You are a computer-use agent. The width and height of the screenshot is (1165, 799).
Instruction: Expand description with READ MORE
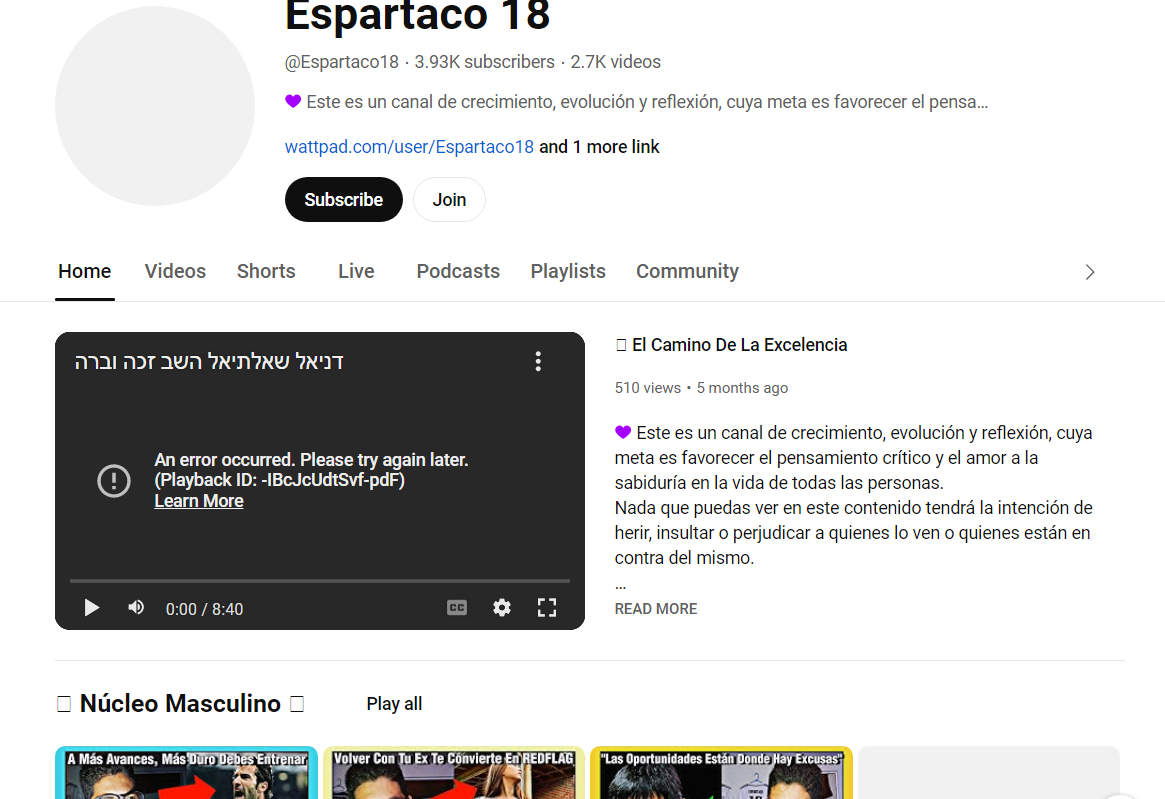[655, 609]
